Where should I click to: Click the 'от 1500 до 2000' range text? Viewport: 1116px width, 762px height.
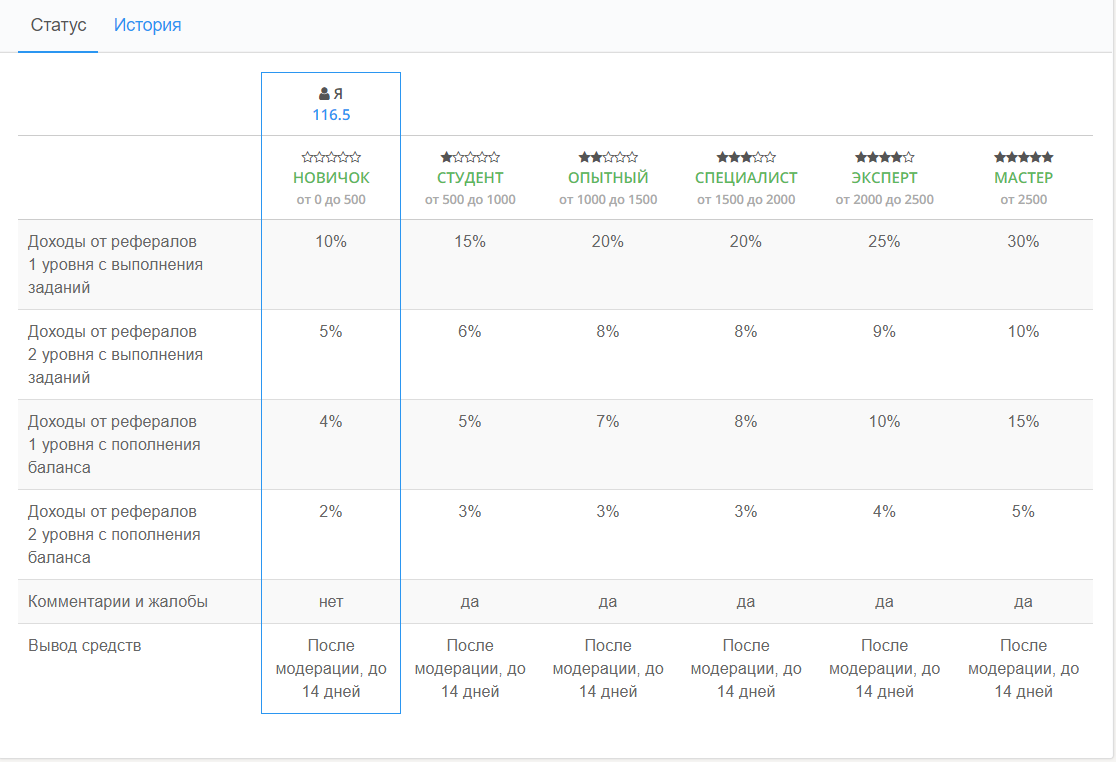(x=746, y=200)
